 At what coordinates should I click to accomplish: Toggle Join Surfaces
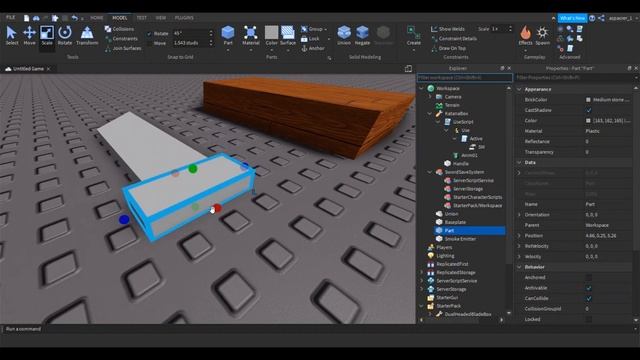[123, 48]
